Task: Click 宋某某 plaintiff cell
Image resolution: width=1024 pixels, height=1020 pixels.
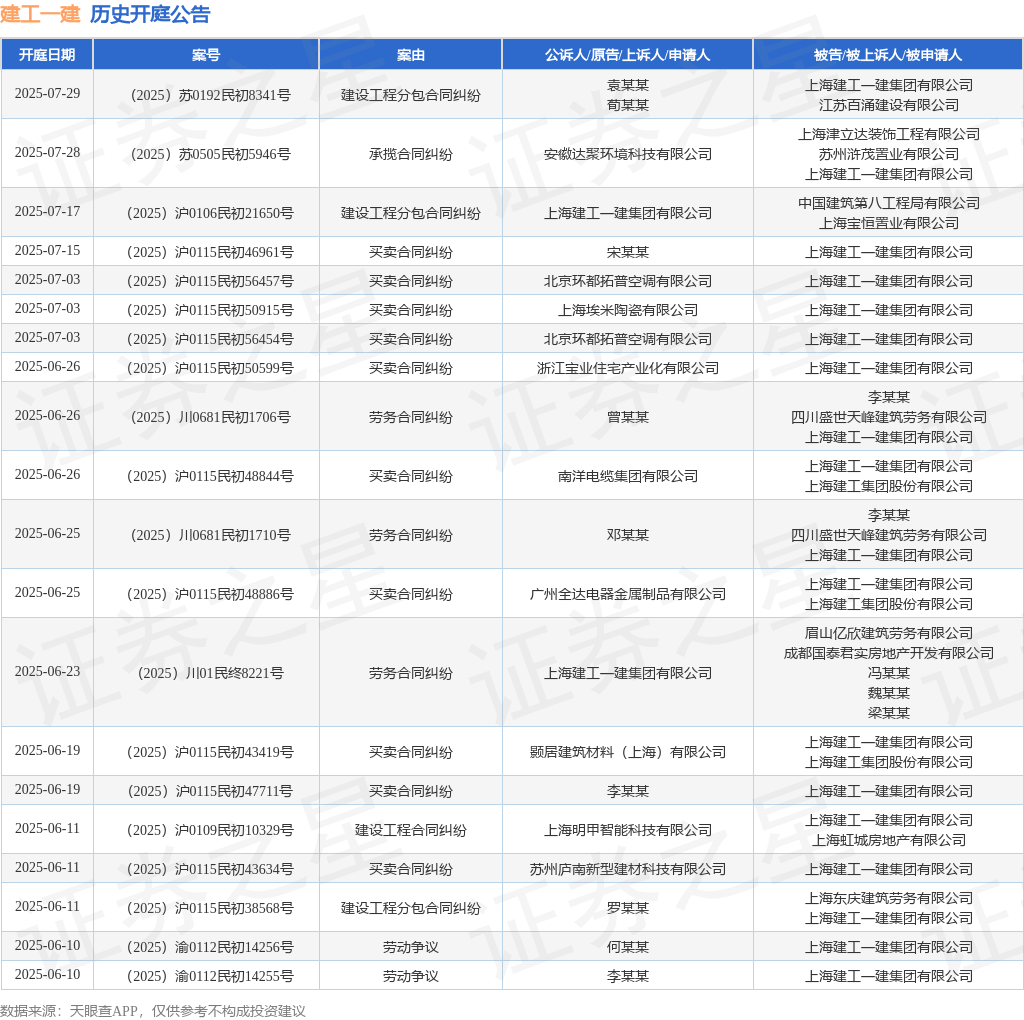Action: pos(628,252)
